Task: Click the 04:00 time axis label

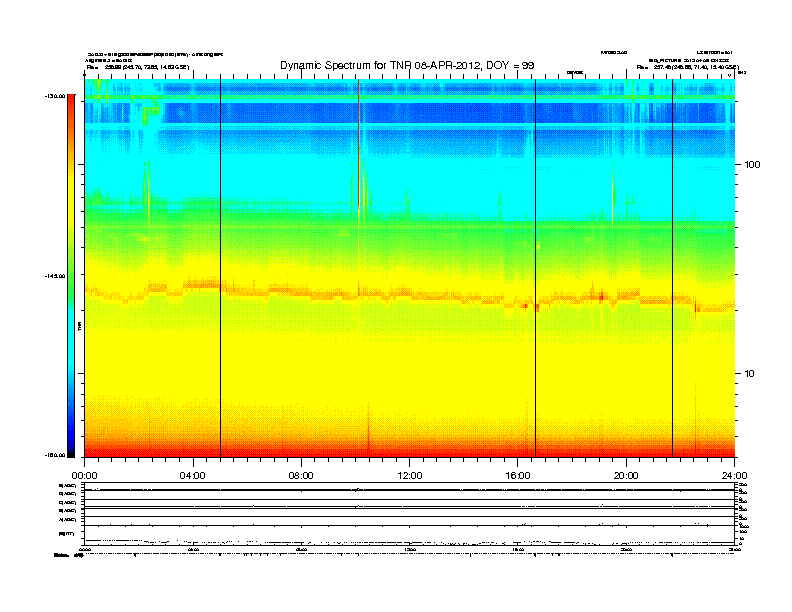Action: point(192,475)
